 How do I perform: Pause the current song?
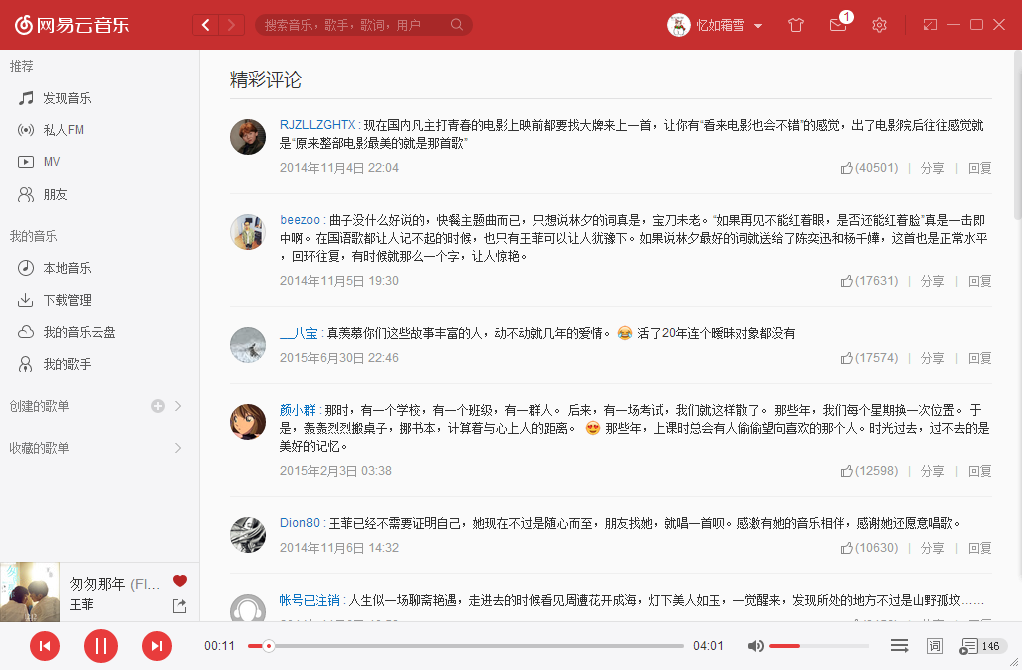(x=101, y=646)
